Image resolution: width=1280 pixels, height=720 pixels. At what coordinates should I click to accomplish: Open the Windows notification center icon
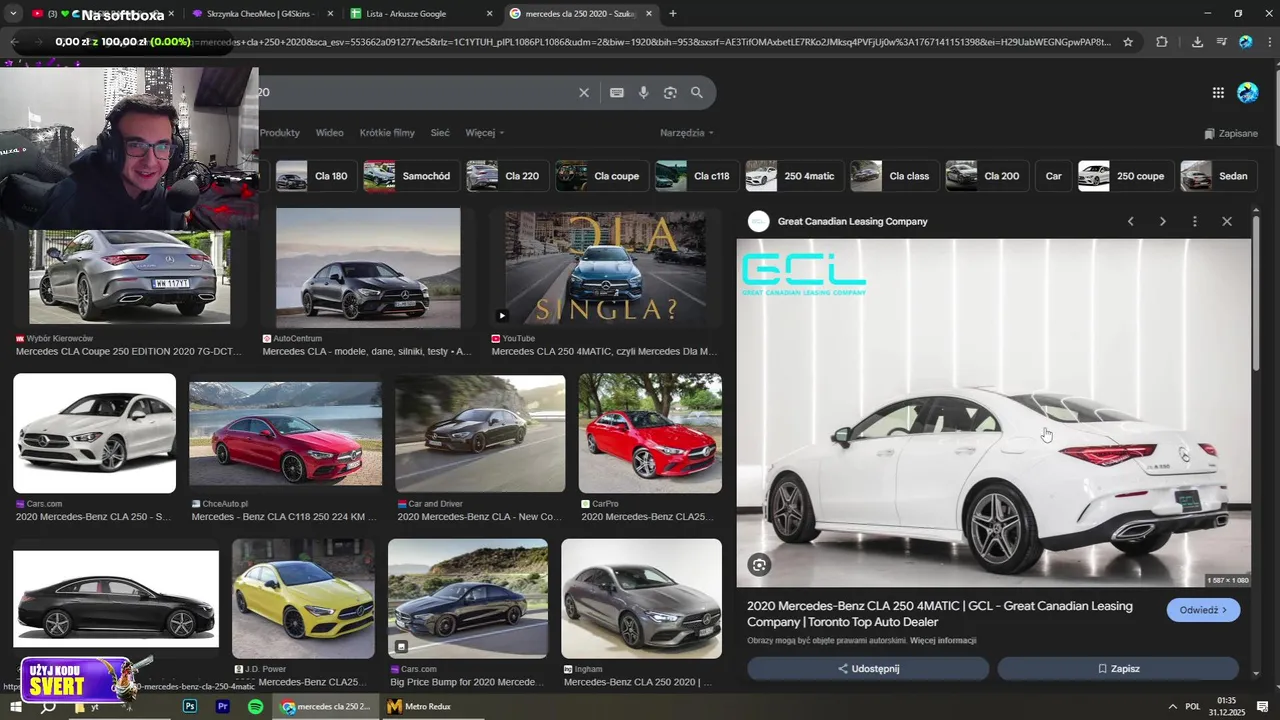click(1263, 706)
